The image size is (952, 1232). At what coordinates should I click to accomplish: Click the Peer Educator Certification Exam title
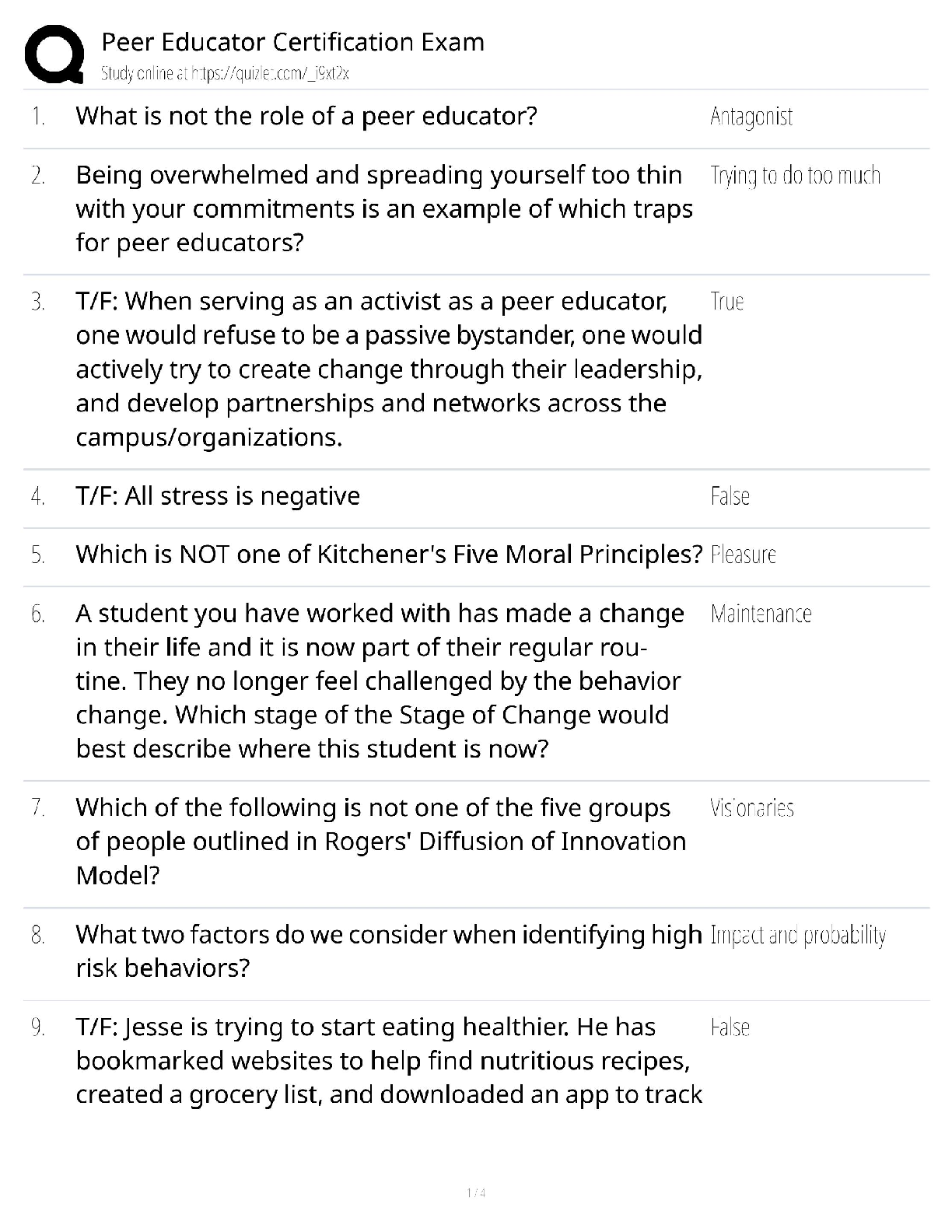292,42
